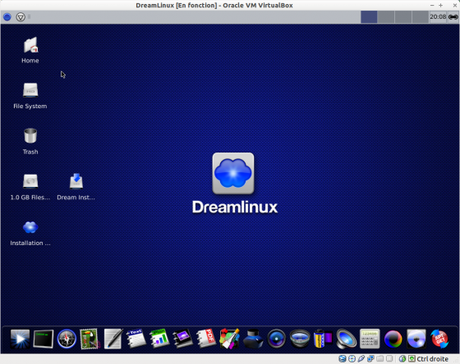
Task: Open the terminal from the dock
Action: (43, 339)
